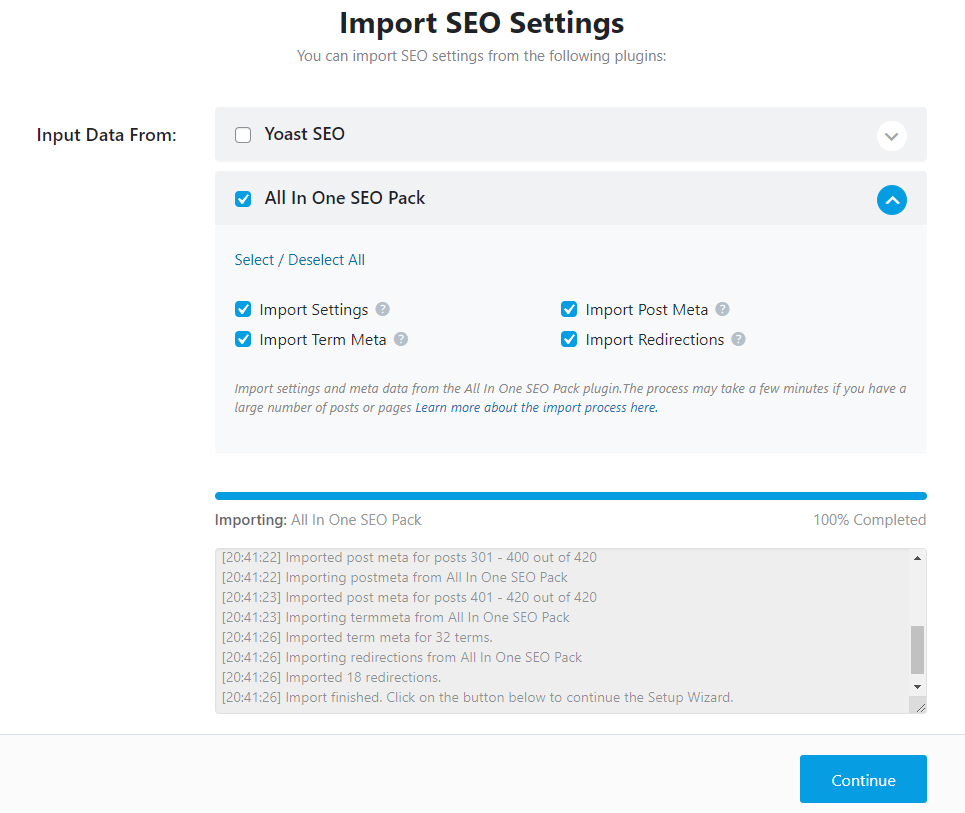965x813 pixels.
Task: Click the '100% Completed' status text
Action: [869, 520]
